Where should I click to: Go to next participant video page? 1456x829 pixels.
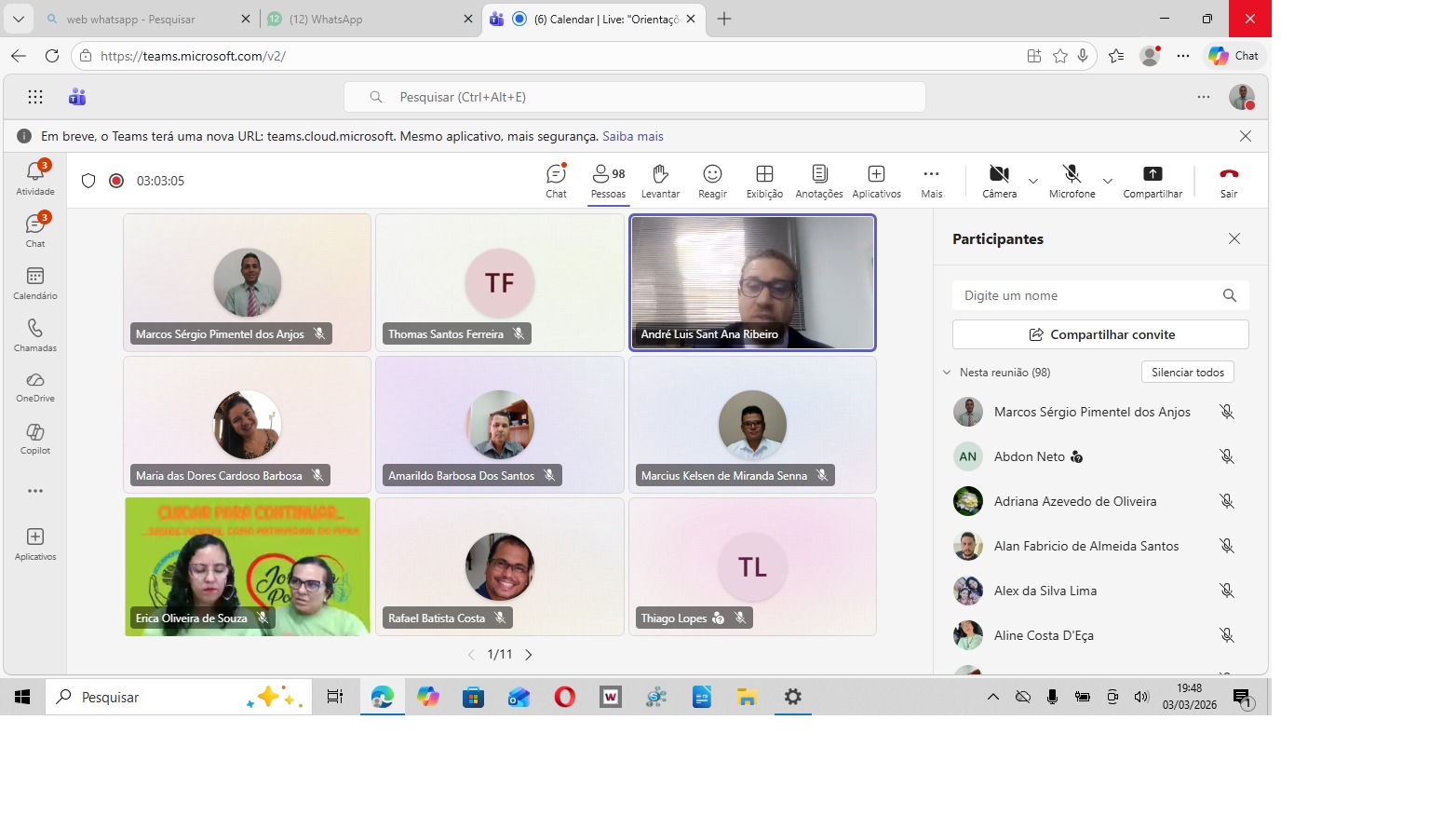click(529, 655)
